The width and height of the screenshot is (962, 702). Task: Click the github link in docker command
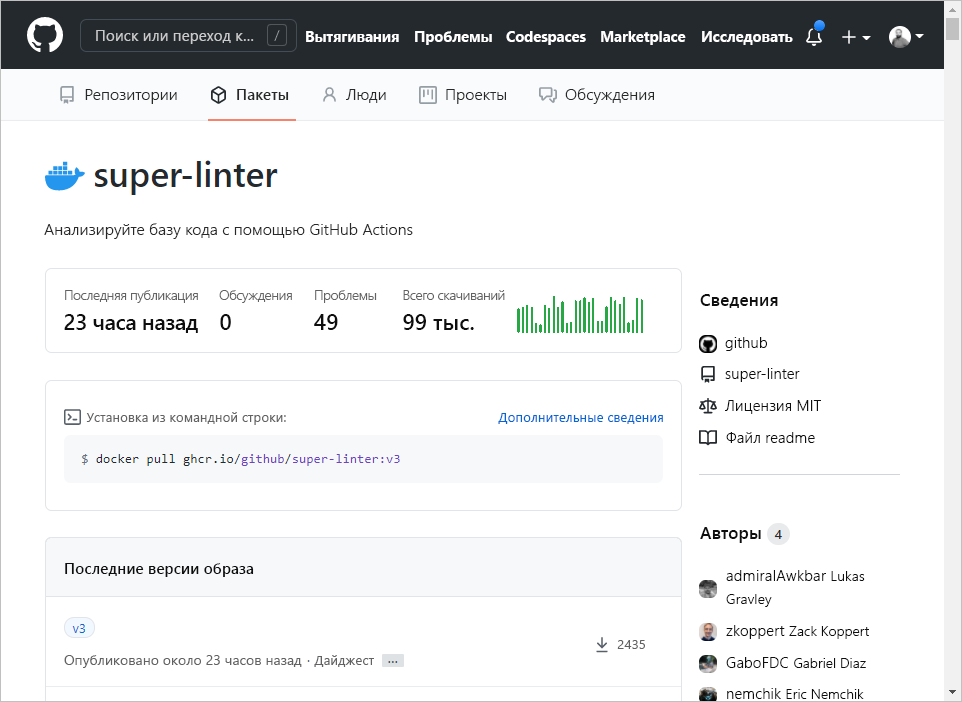[262, 459]
